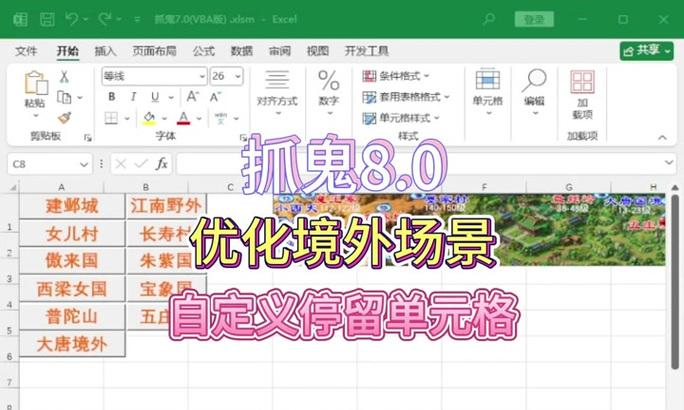
Task: Expand the borders dropdown arrow
Action: [x=127, y=118]
